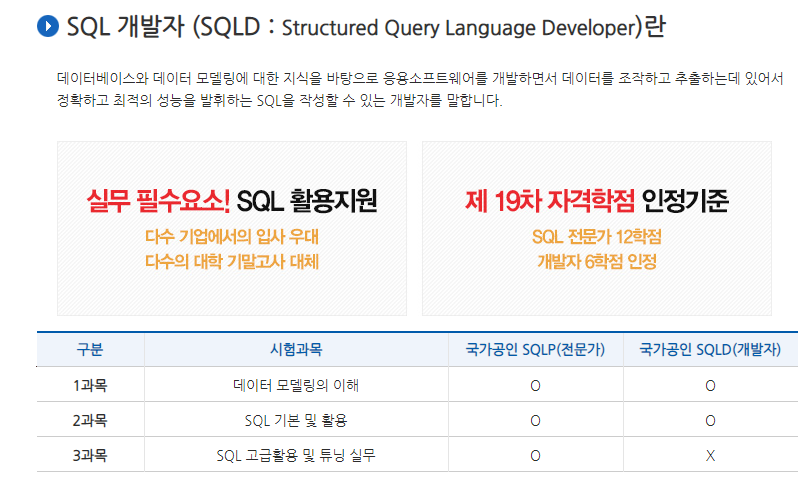812x482 pixels.
Task: Select the '2과목' row label
Action: (x=90, y=420)
